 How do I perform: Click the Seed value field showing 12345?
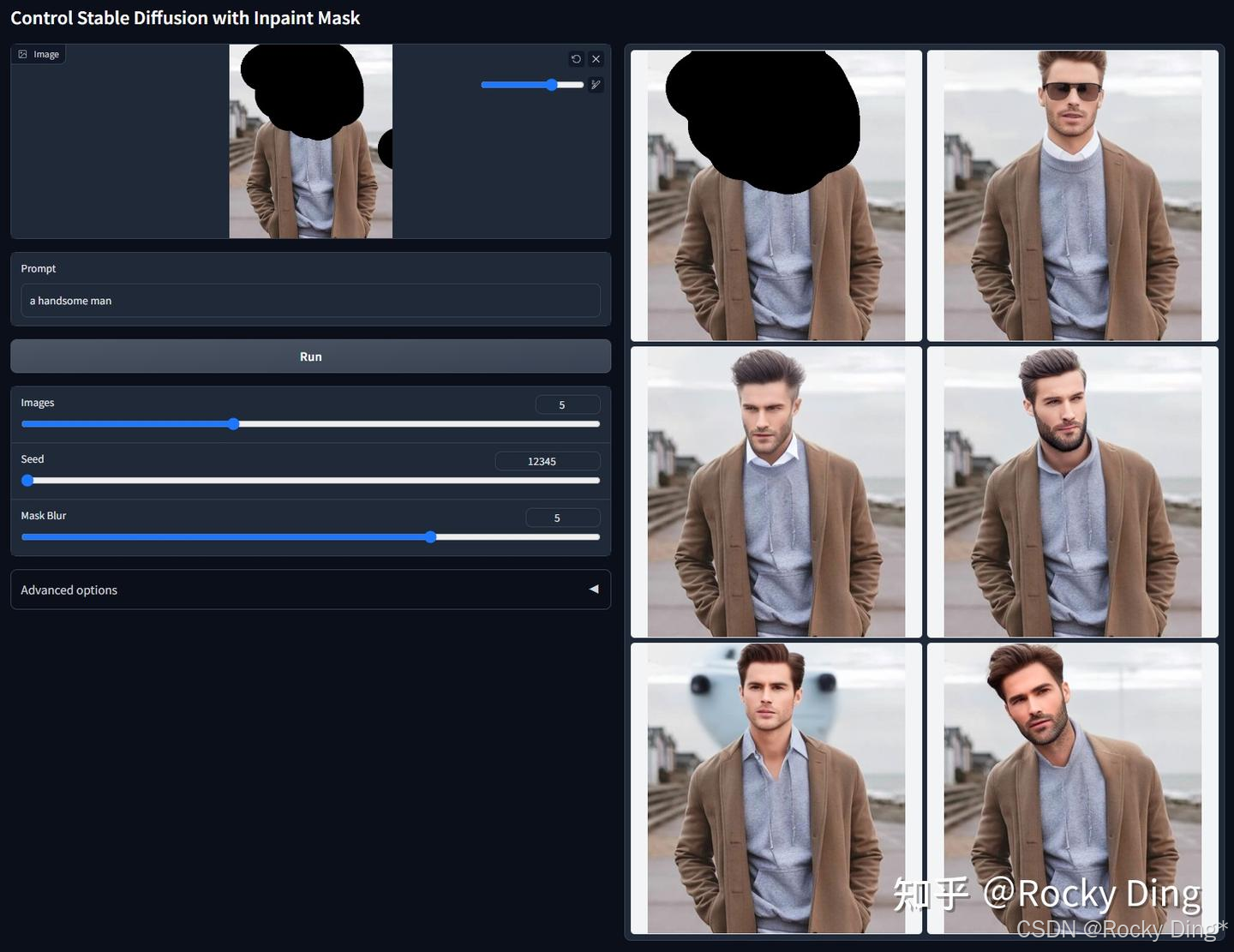tap(547, 460)
